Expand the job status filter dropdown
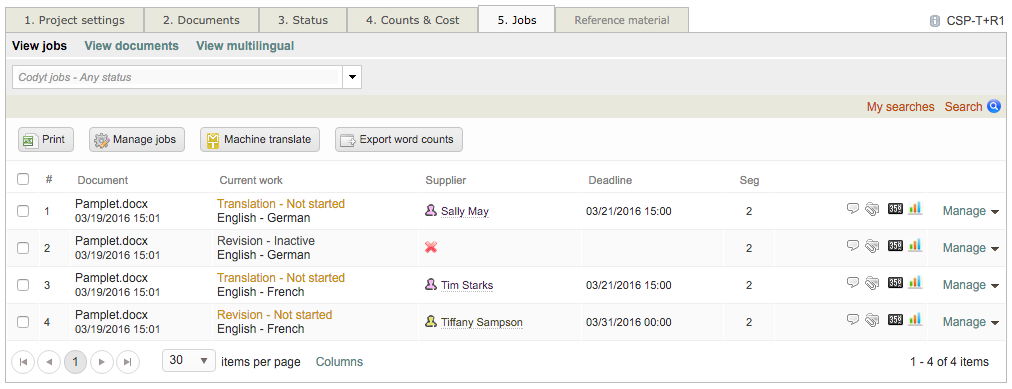This screenshot has width=1012, height=389. (352, 77)
